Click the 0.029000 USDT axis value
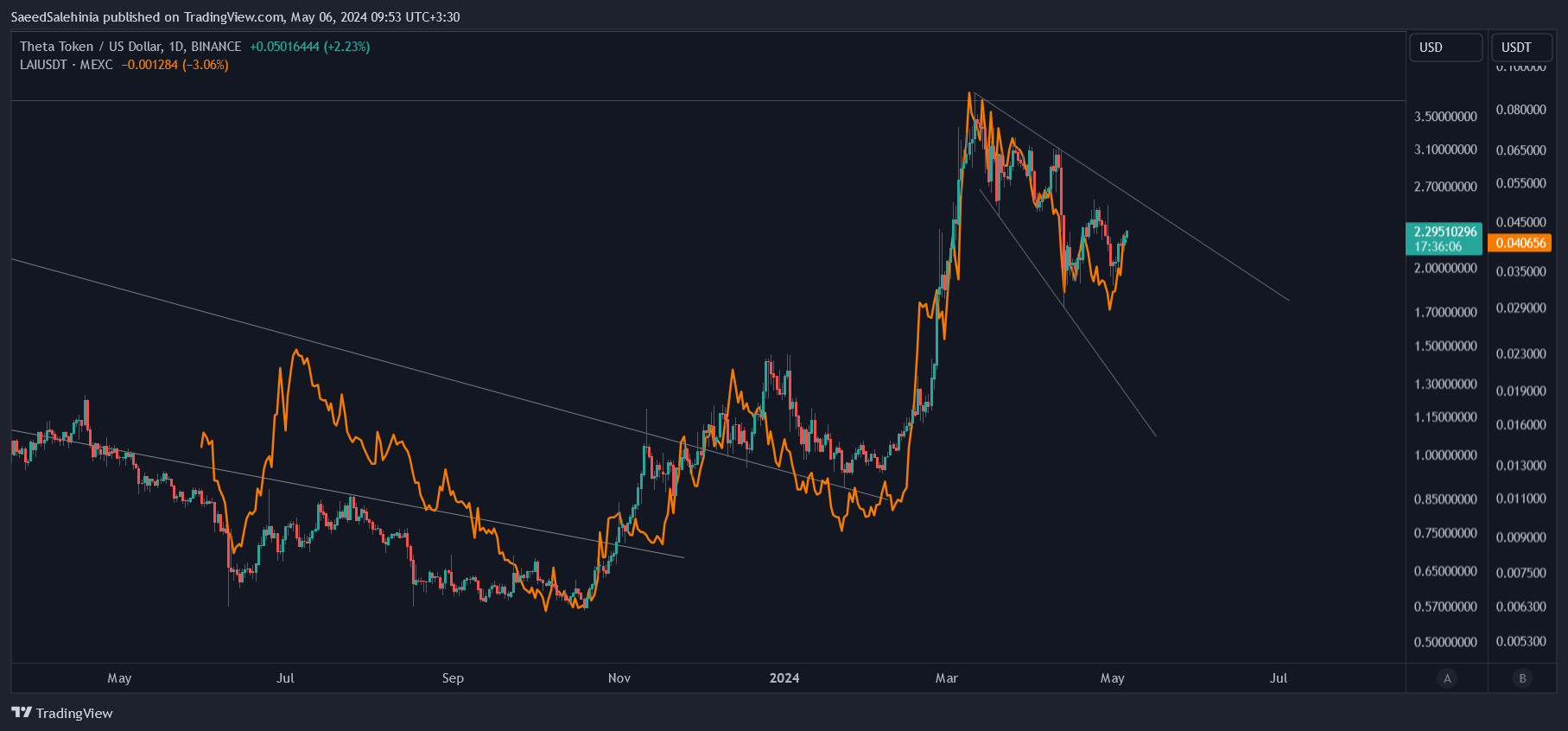The image size is (1568, 731). point(1520,308)
